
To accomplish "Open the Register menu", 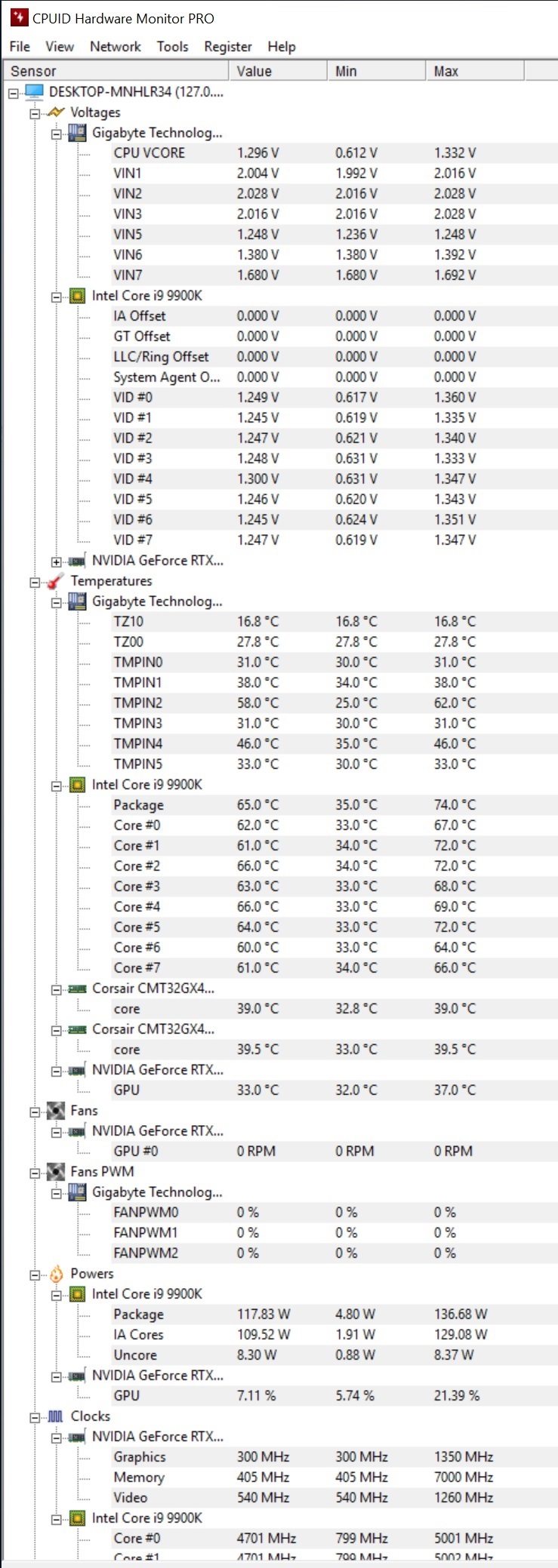I will pyautogui.click(x=228, y=47).
